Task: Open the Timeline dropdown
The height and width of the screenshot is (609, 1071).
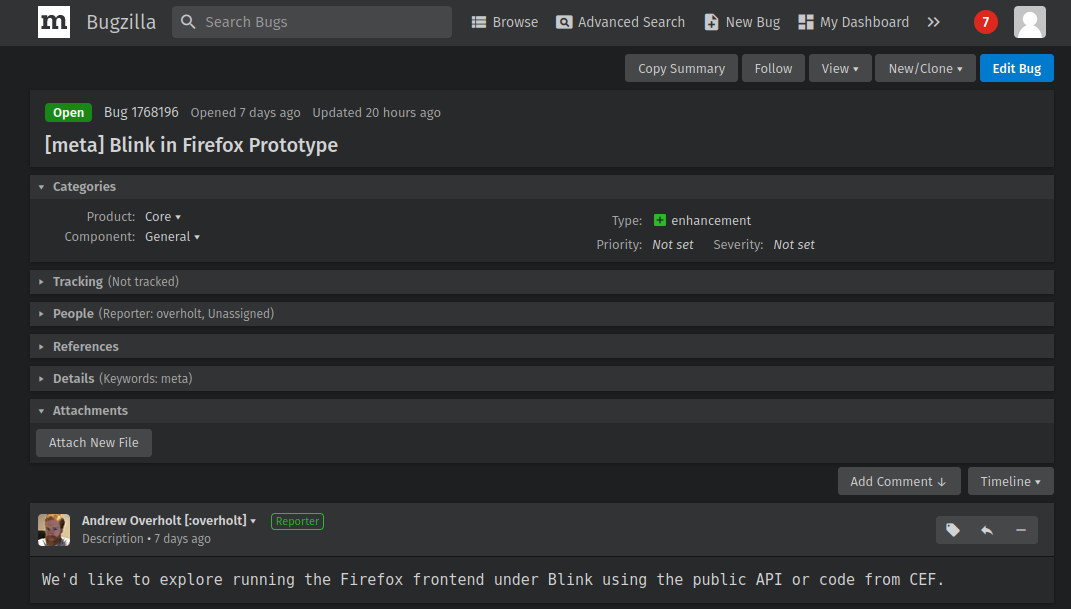Action: (x=1010, y=481)
